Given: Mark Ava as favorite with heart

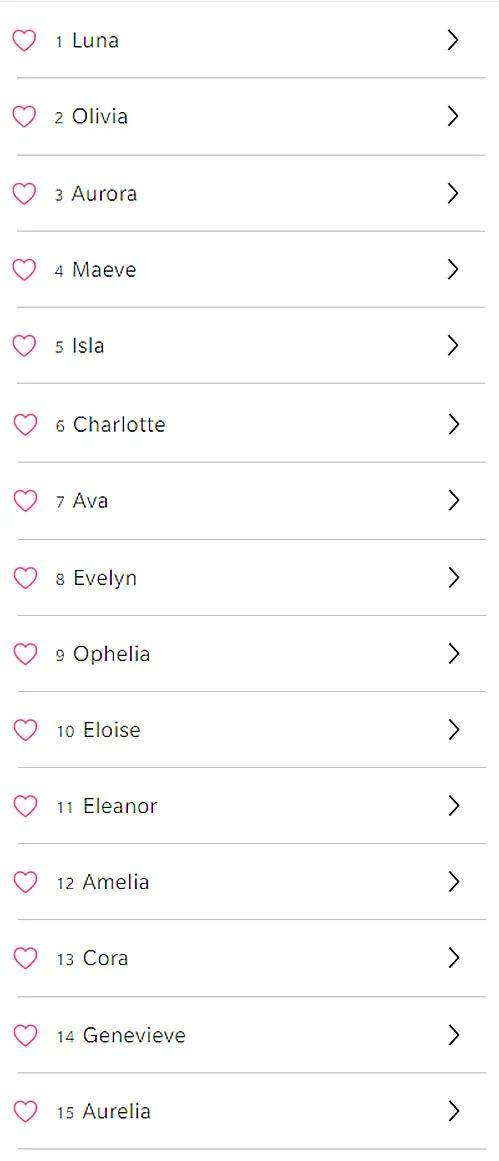Looking at the screenshot, I should [x=25, y=501].
